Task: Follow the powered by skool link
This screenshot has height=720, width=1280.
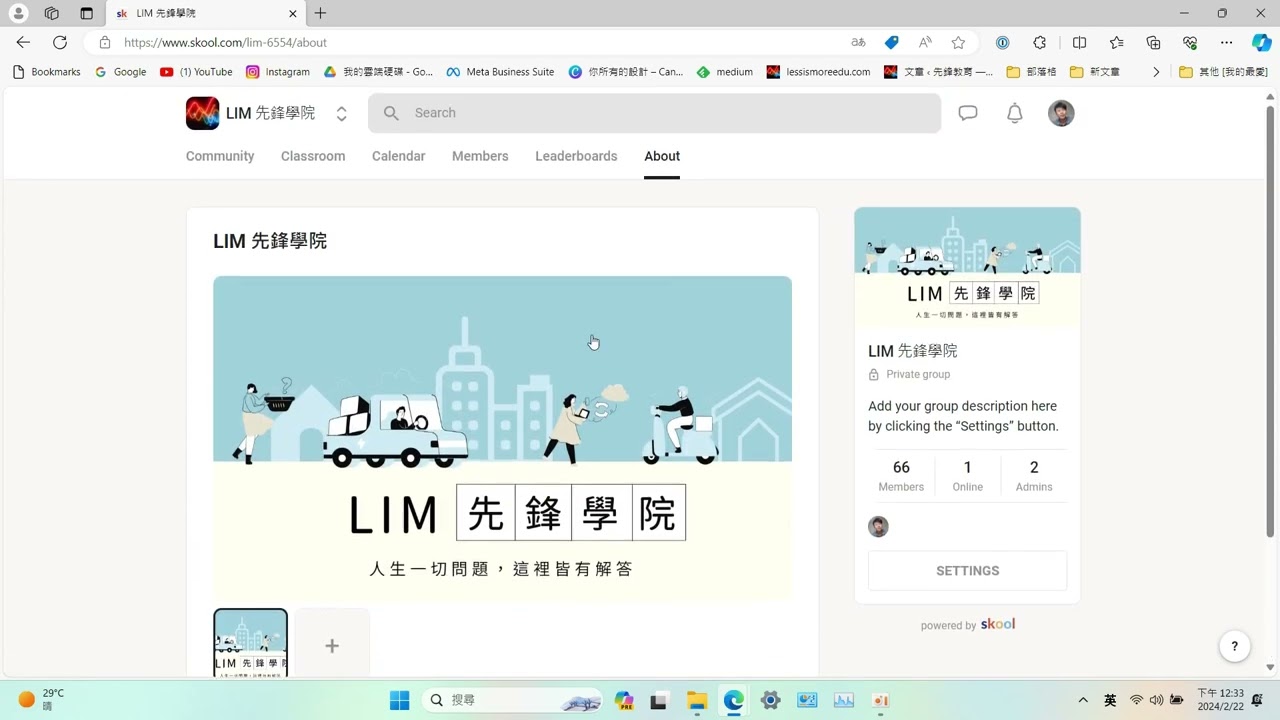Action: [x=968, y=625]
